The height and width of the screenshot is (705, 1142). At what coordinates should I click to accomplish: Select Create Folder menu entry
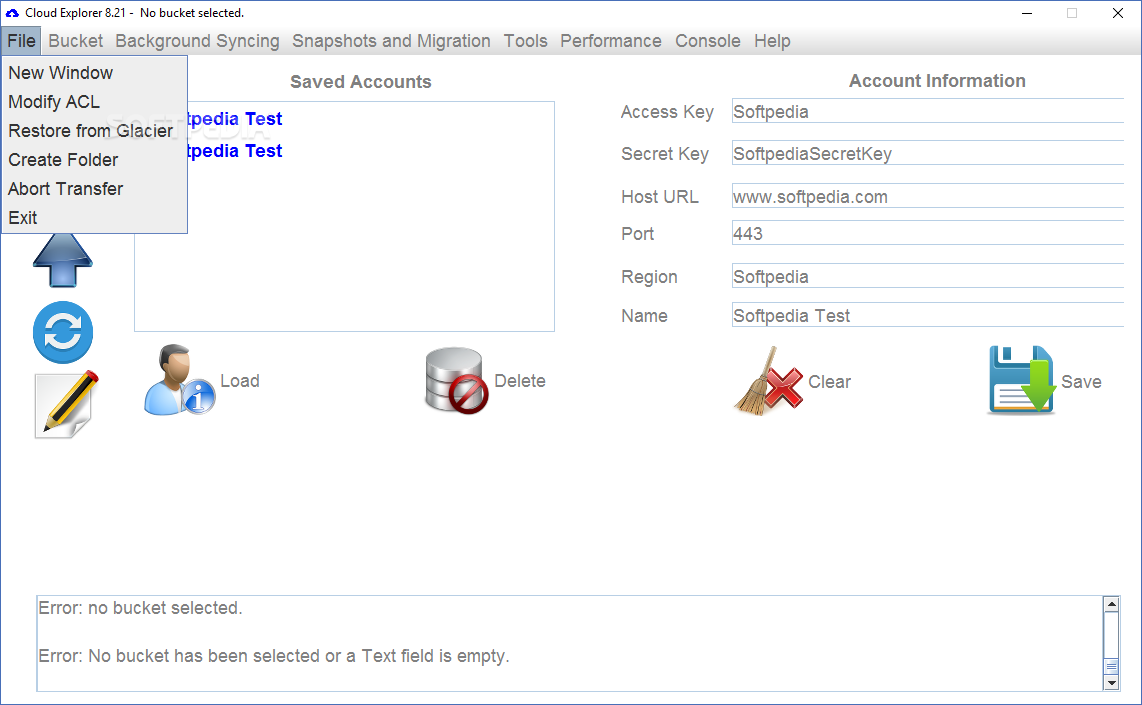click(94, 159)
